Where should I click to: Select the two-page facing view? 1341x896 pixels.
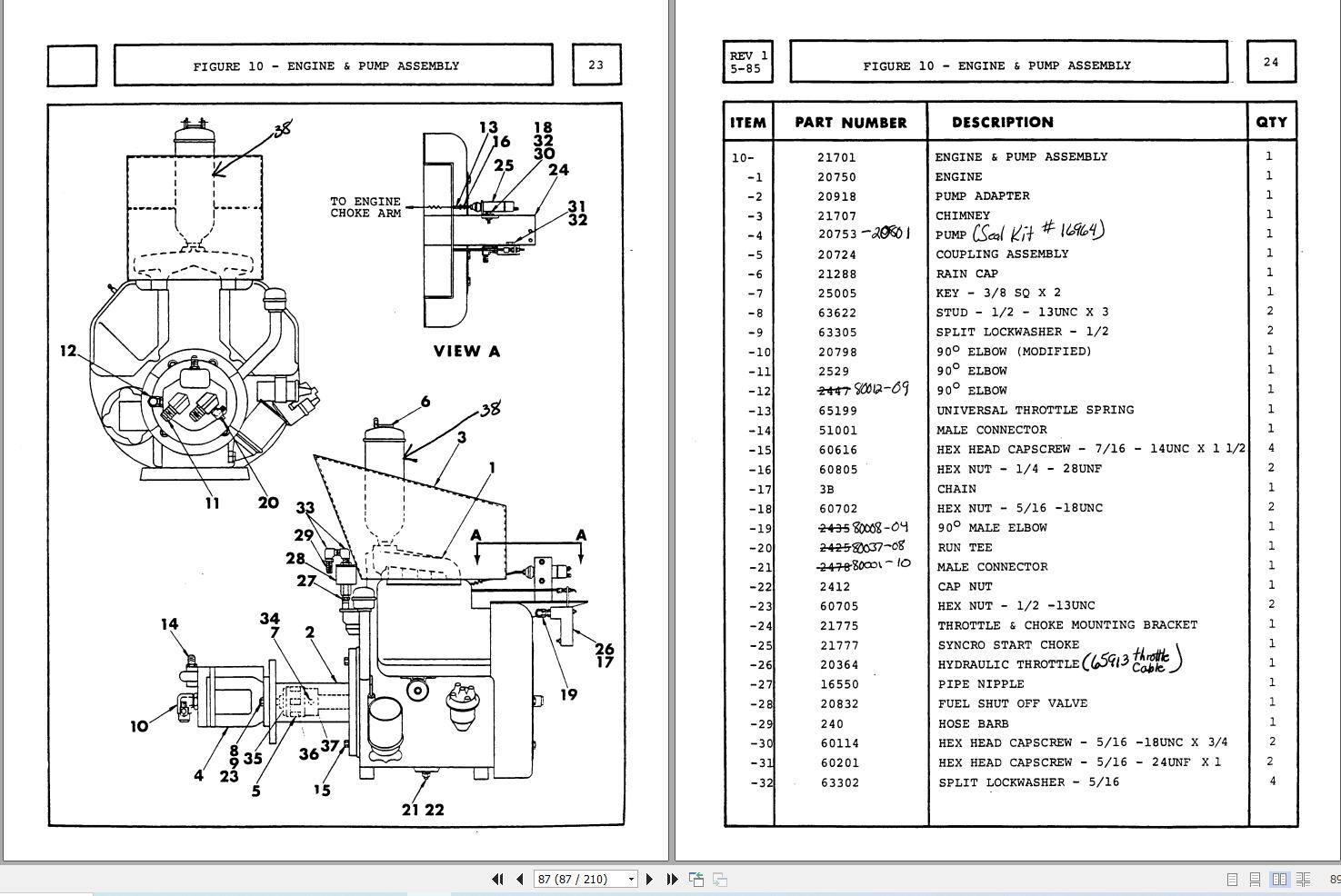pyautogui.click(x=1279, y=880)
